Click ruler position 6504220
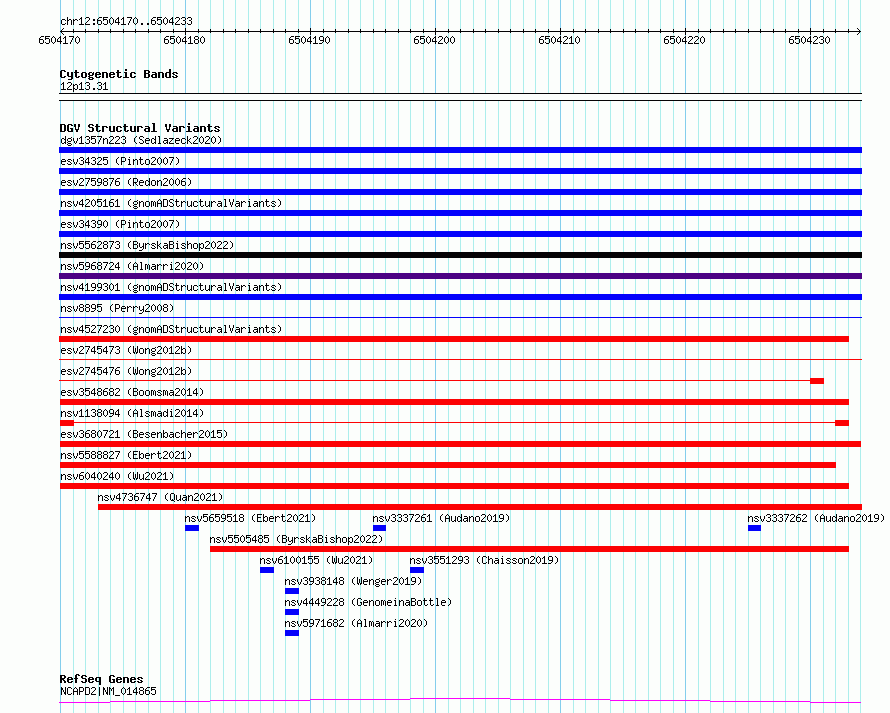 coord(684,40)
